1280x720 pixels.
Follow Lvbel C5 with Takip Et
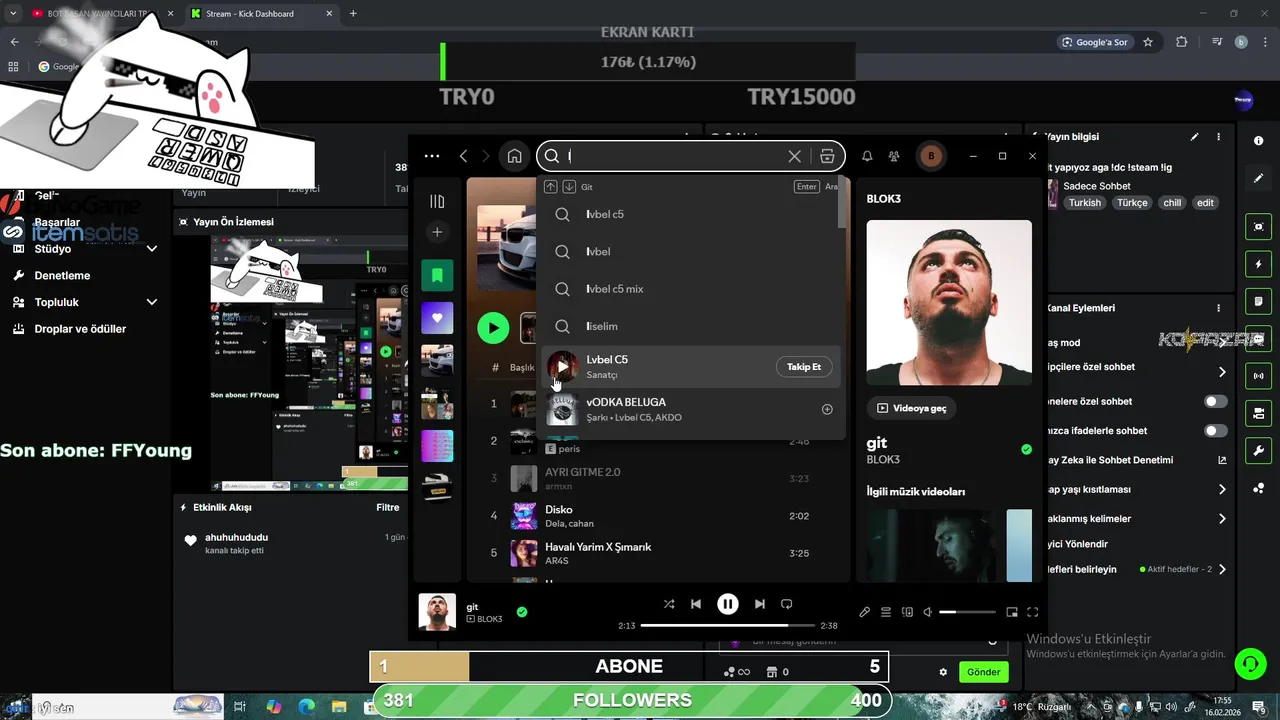[804, 367]
